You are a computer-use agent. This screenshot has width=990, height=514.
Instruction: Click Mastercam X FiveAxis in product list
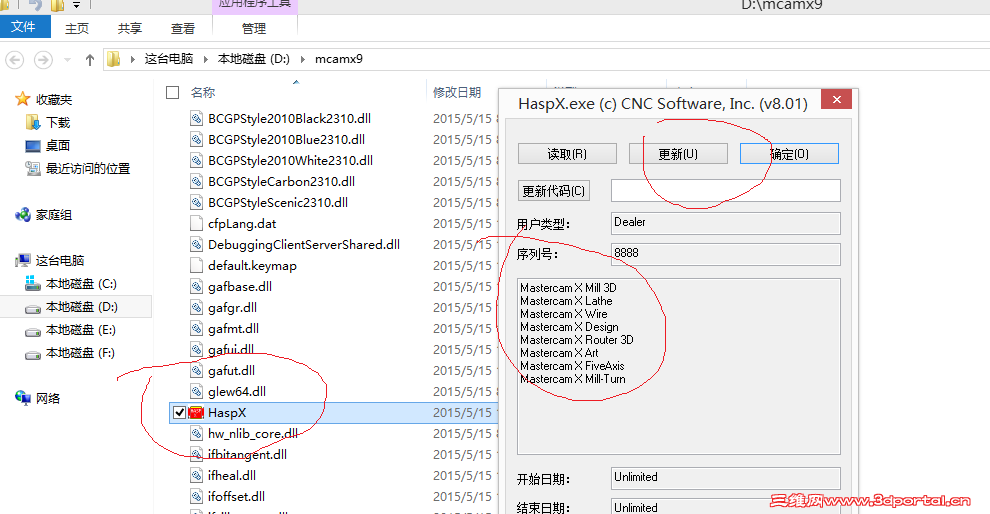click(x=572, y=366)
